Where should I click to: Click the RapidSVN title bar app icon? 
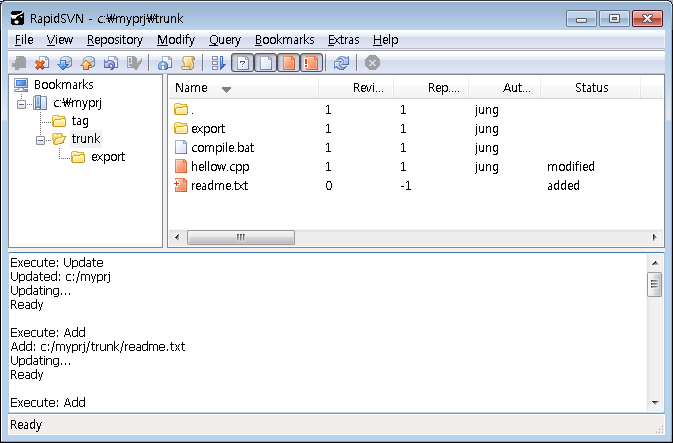click(18, 18)
